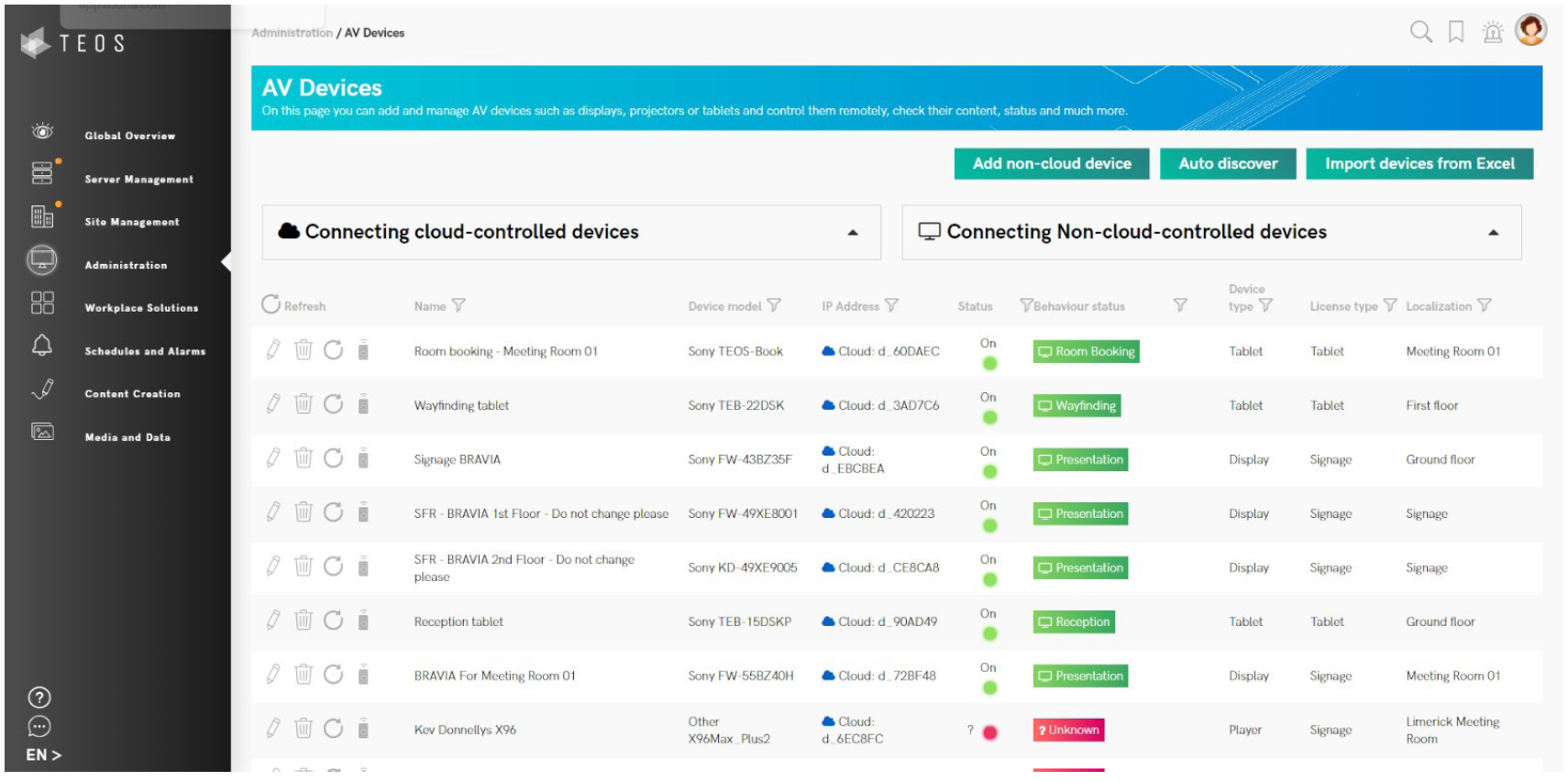Open the Status column filter
This screenshot has height=781, width=1568.
1026,305
